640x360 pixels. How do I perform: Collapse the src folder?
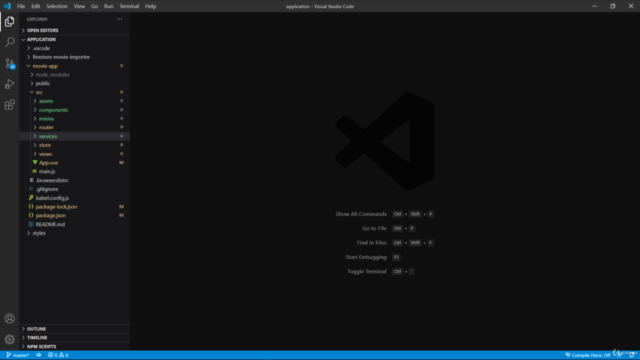(75, 92)
